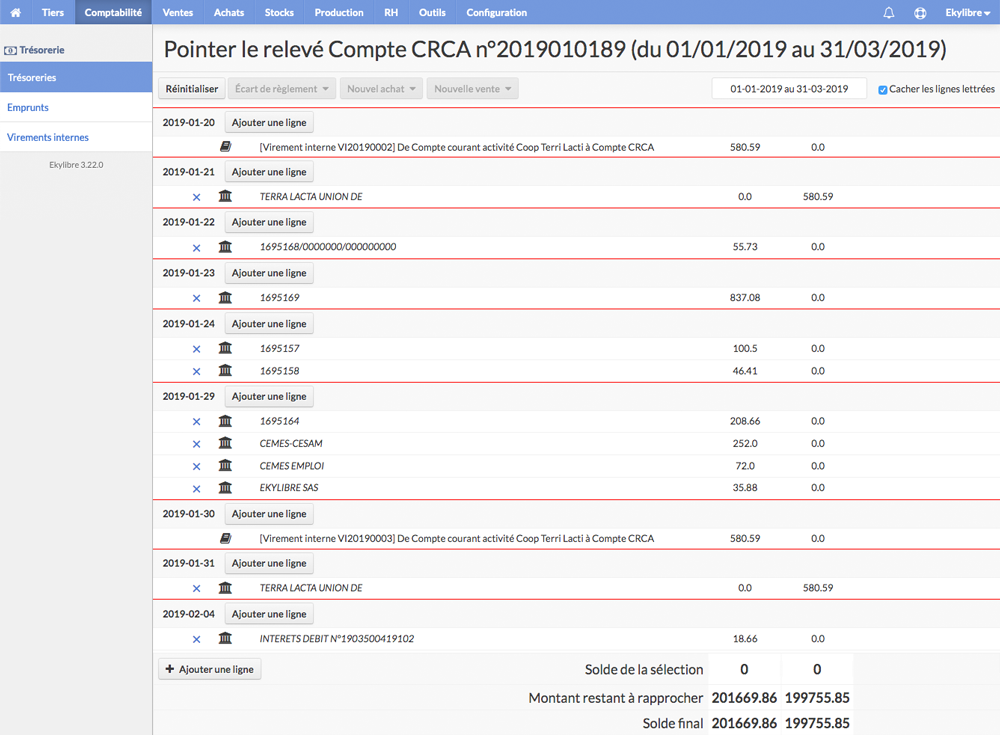The image size is (1000, 735).
Task: Open the notifications bell
Action: click(888, 13)
